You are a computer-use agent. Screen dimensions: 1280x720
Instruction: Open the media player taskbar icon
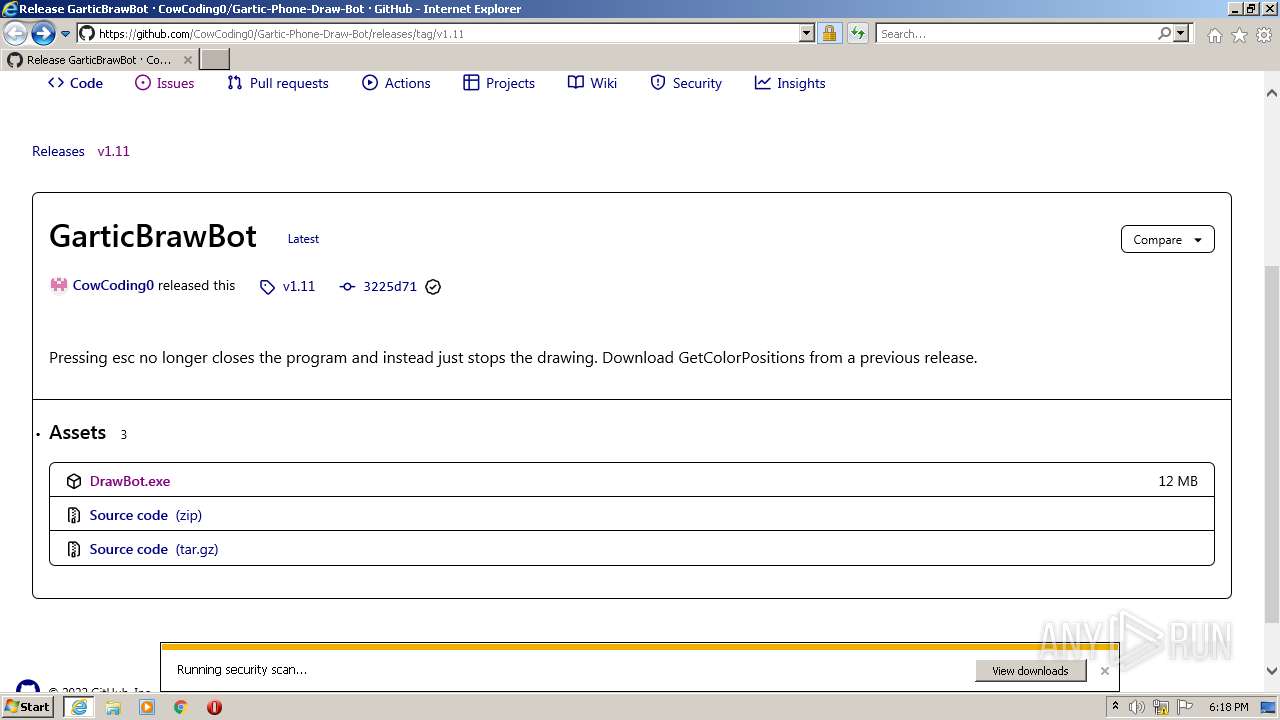click(147, 707)
